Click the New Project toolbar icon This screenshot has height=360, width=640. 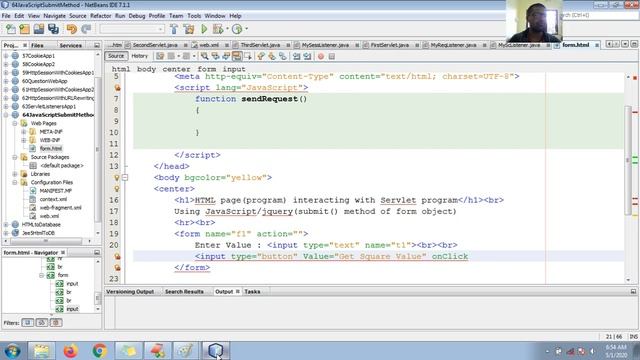(x=24, y=29)
